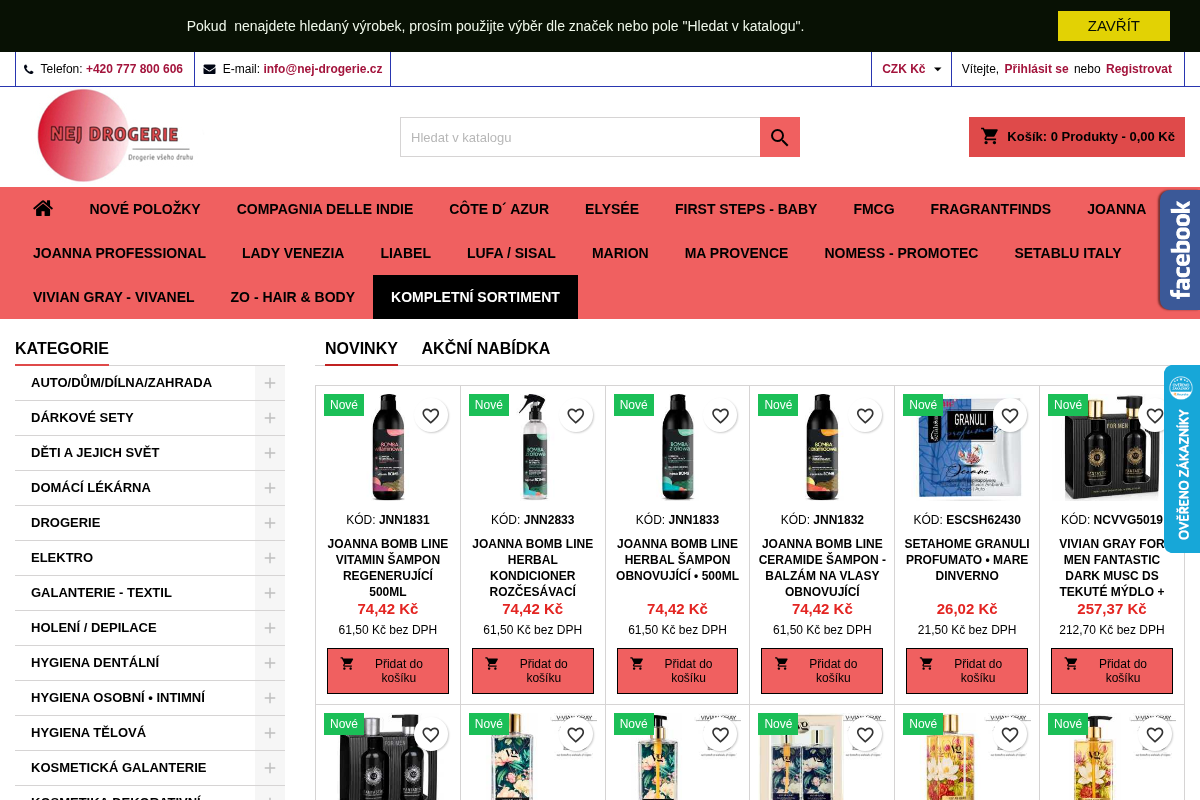The width and height of the screenshot is (1200, 800).
Task: Click the Registrovat link
Action: coord(1139,69)
